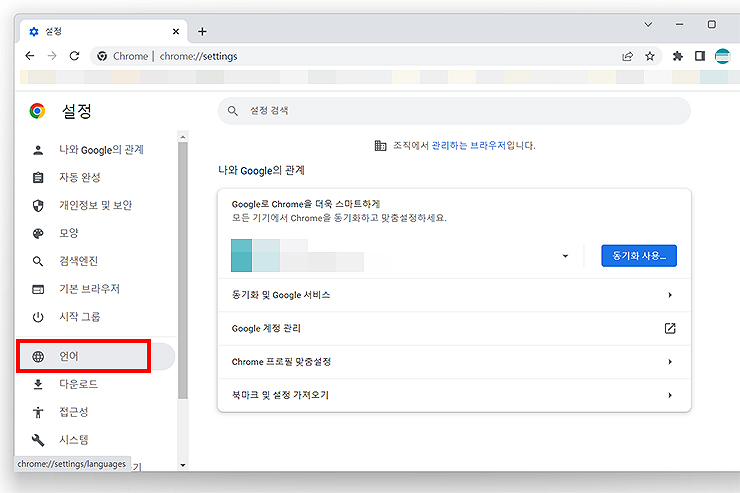Click the 동기화 사용... button
The height and width of the screenshot is (493, 740).
pos(639,256)
